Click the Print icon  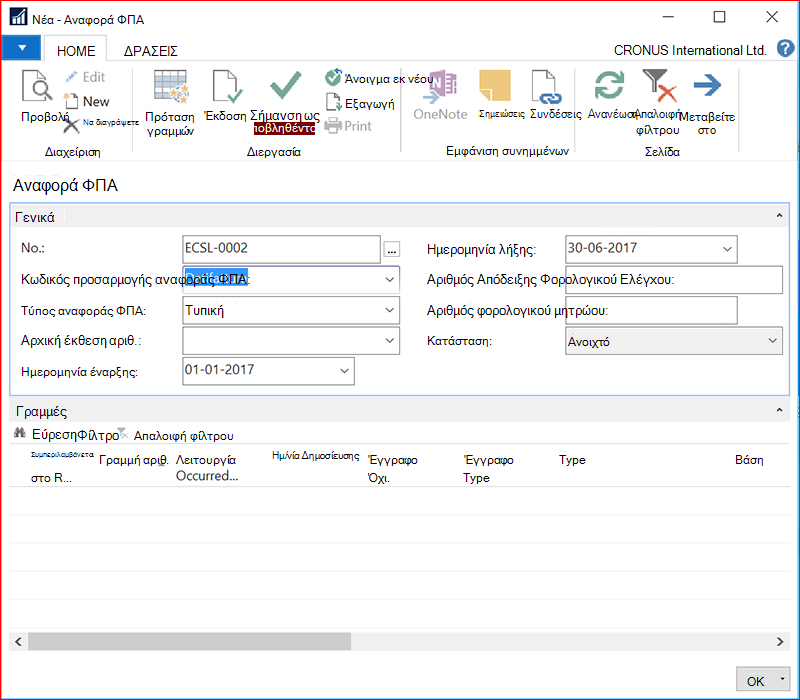(x=333, y=126)
